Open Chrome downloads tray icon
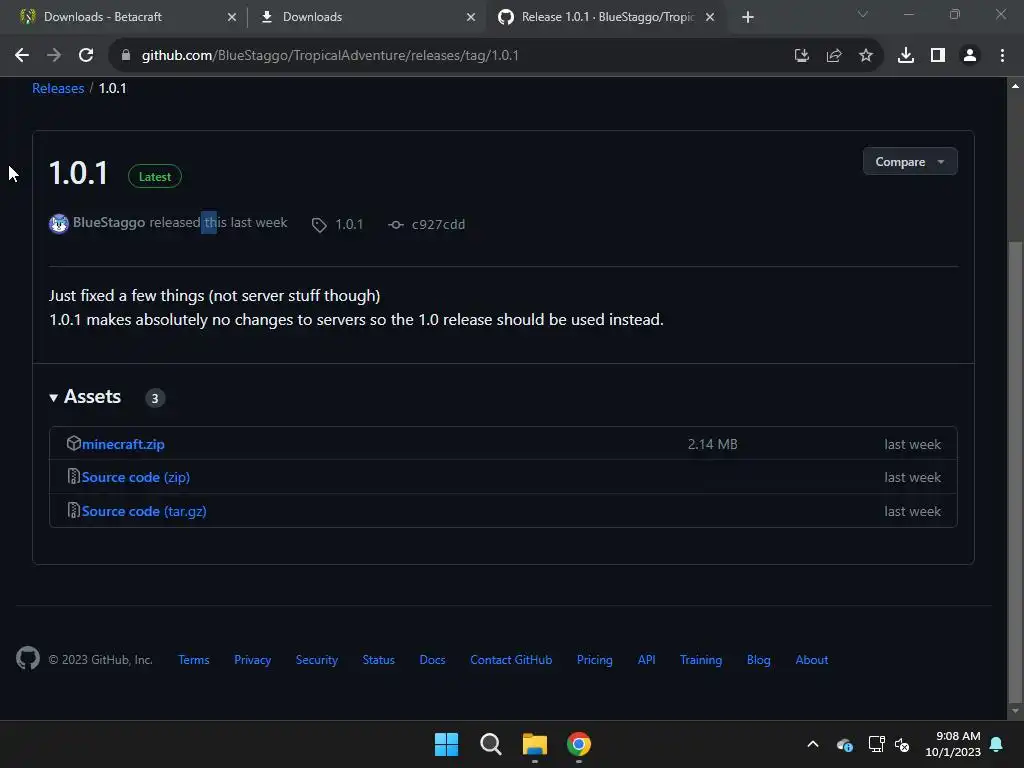This screenshot has height=768, width=1024. point(906,56)
